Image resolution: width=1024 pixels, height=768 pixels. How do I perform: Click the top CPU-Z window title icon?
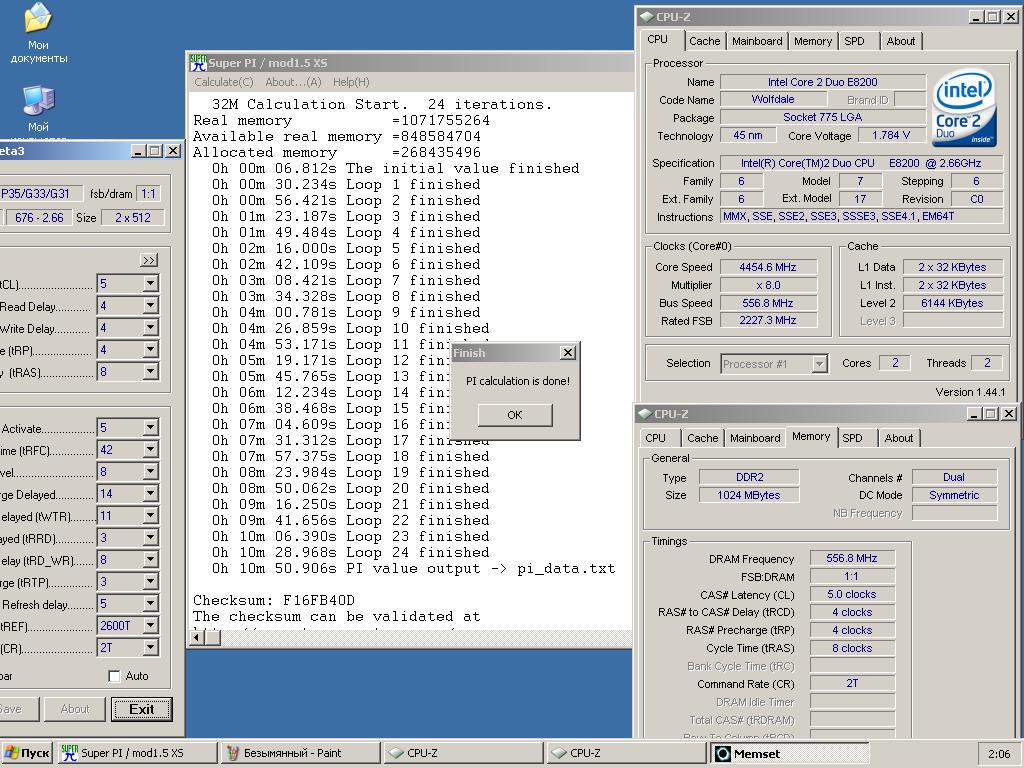(645, 17)
